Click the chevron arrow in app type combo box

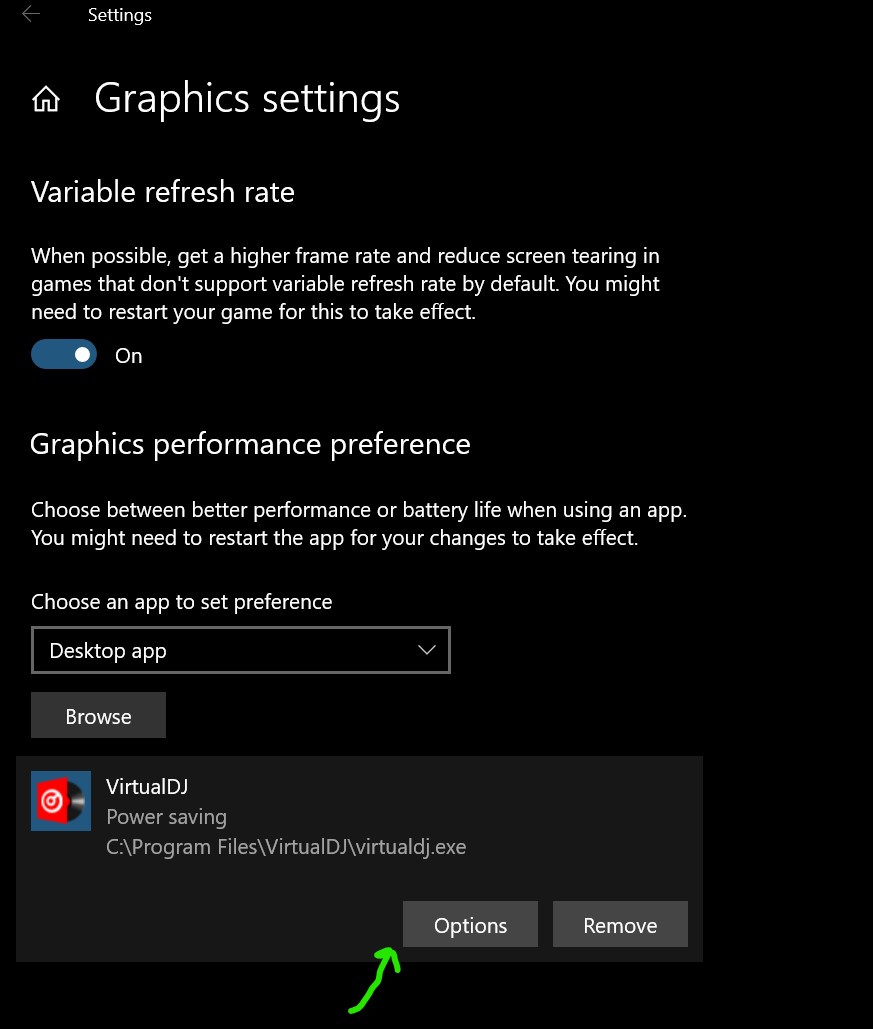pyautogui.click(x=427, y=650)
